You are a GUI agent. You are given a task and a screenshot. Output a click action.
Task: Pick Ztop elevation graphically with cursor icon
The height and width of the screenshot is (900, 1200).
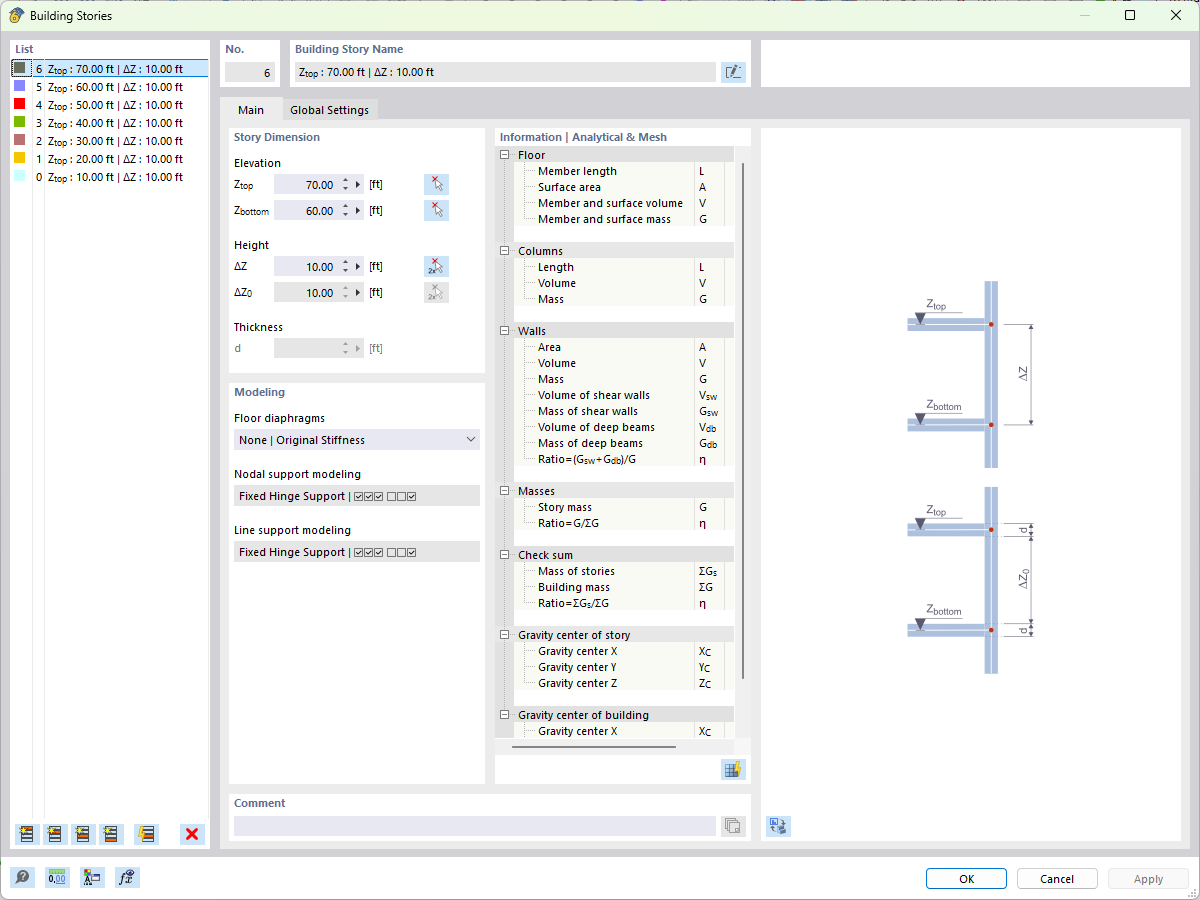click(436, 184)
